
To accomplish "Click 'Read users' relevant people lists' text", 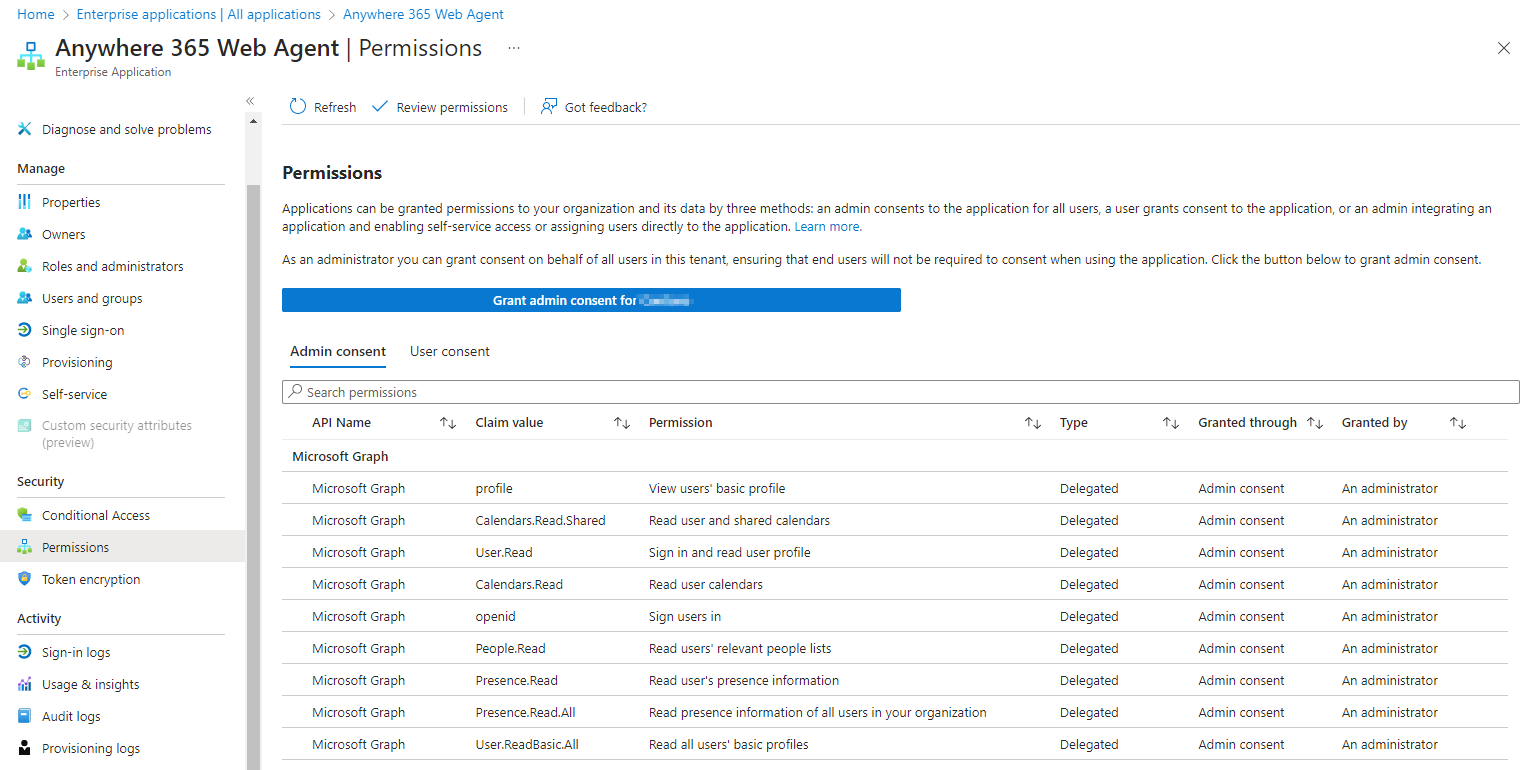I will [740, 648].
